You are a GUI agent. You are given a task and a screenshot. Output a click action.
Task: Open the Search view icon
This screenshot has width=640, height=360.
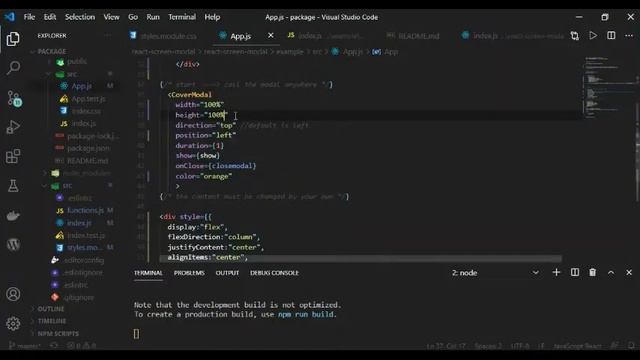(13, 68)
